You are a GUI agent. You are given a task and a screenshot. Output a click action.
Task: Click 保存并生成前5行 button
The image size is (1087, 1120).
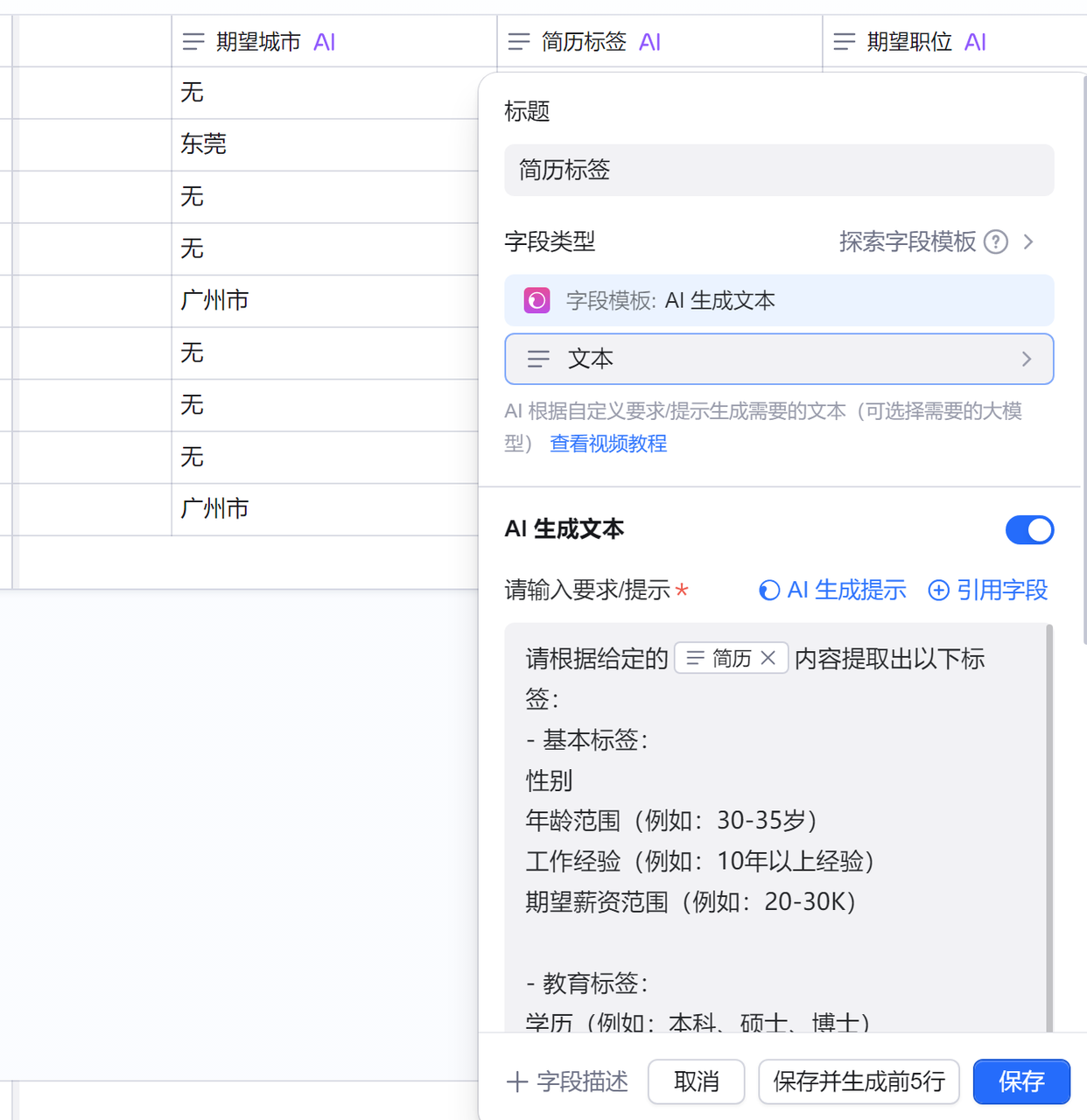coord(859,1081)
